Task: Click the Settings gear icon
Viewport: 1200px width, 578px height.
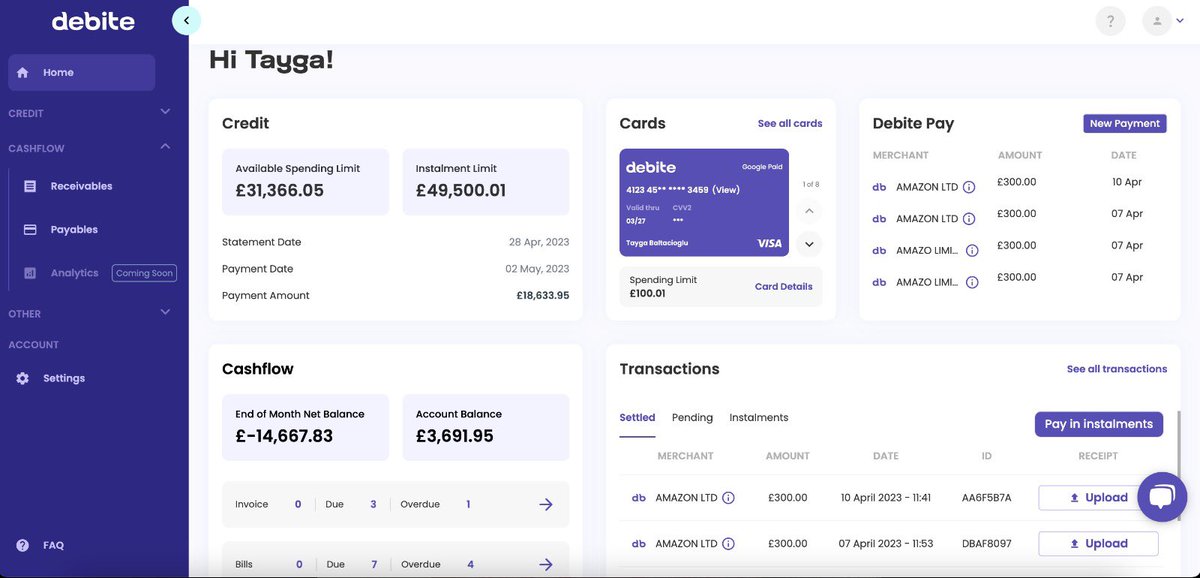Action: click(22, 378)
